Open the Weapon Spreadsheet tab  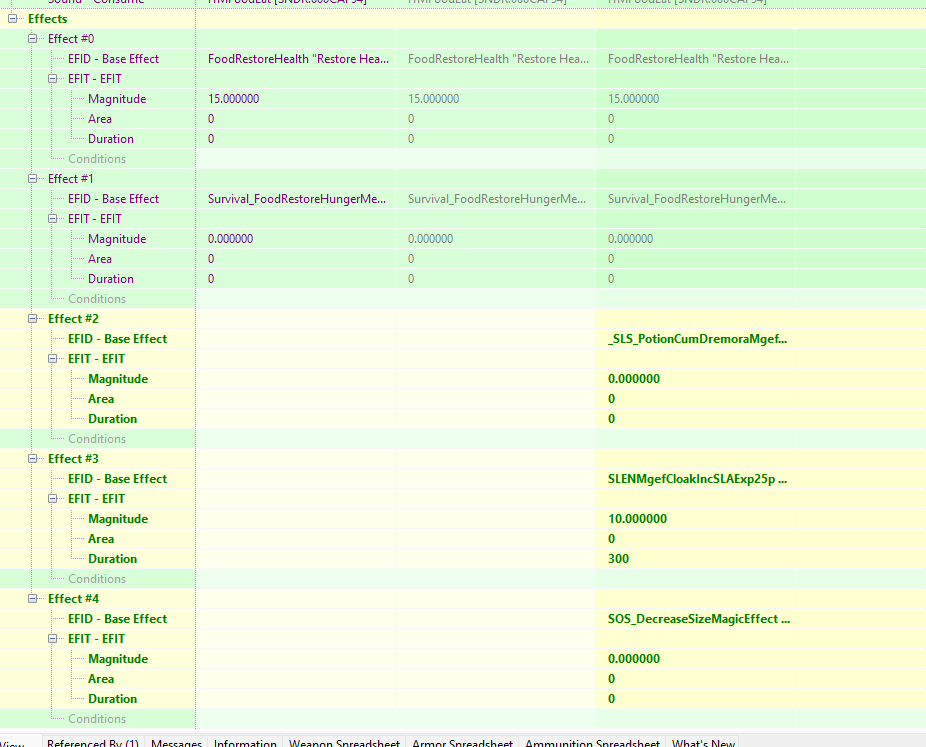(x=344, y=742)
